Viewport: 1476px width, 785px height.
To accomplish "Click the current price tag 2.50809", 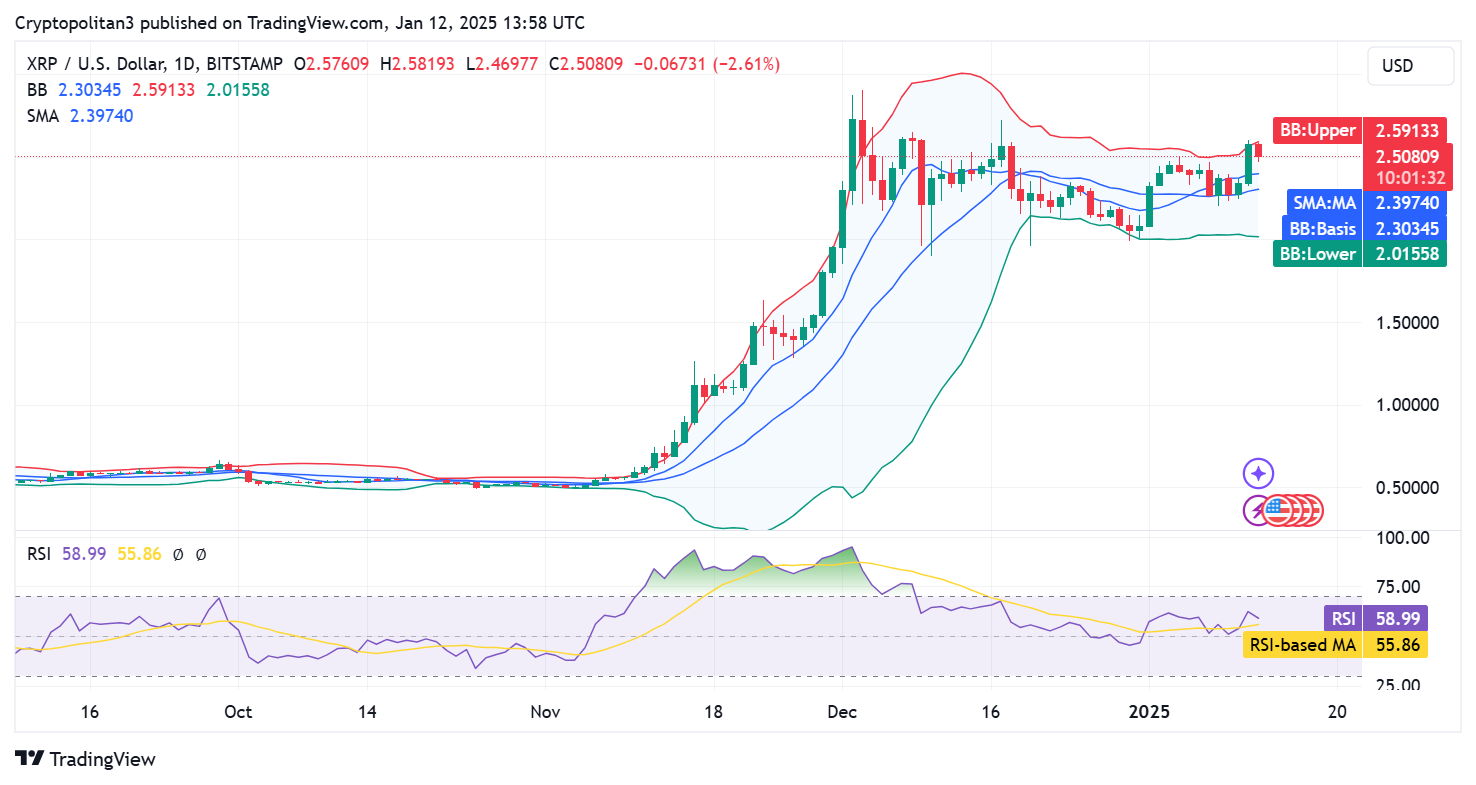I will tap(1407, 157).
